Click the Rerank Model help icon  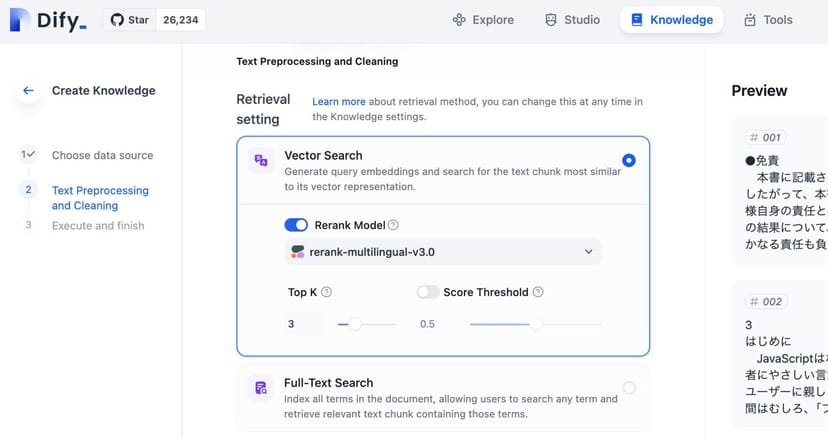393,226
